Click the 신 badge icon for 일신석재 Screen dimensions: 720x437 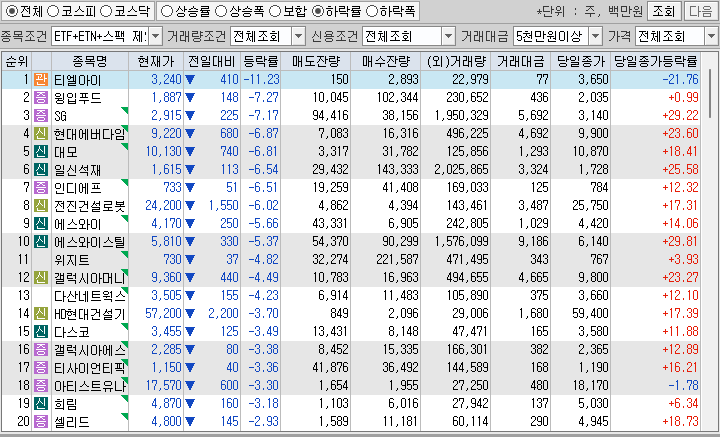click(x=41, y=170)
